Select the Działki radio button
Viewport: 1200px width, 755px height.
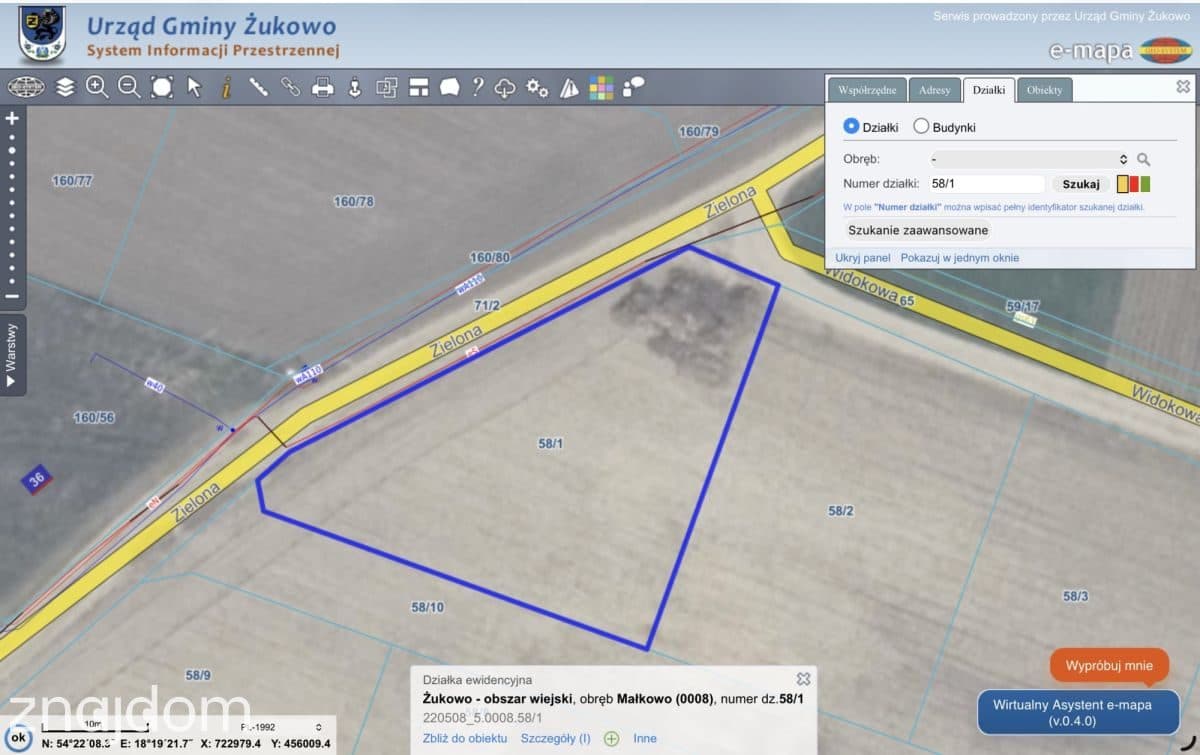[x=851, y=127]
